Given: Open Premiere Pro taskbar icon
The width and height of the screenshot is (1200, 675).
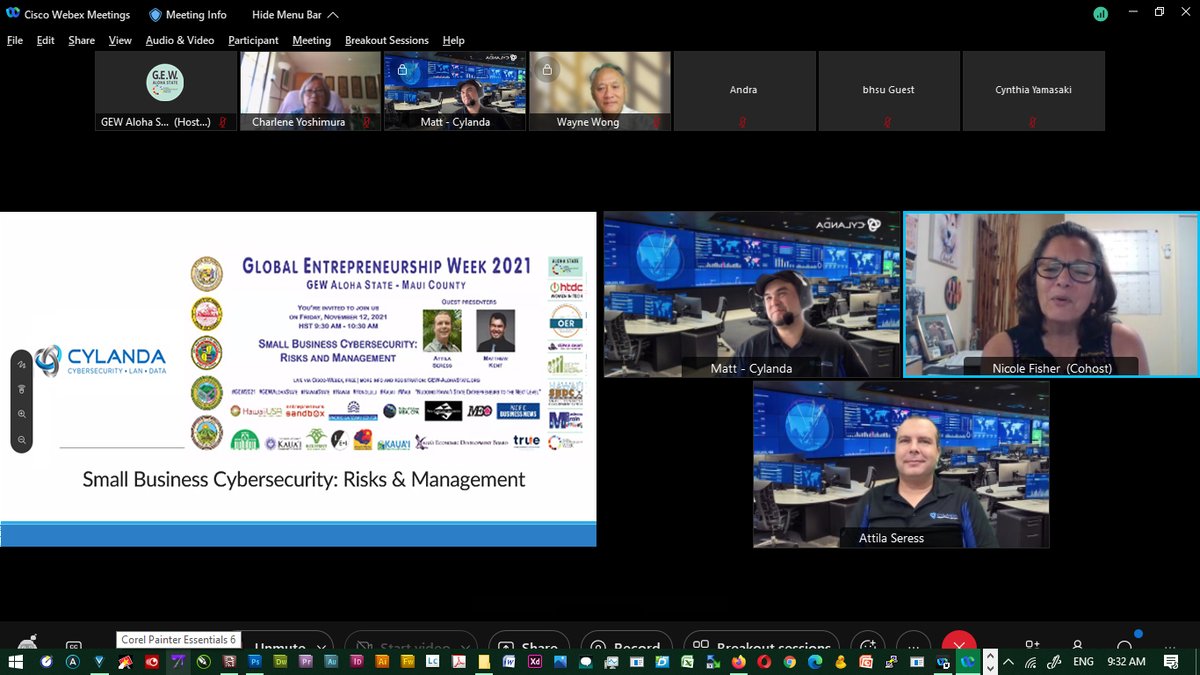Looking at the screenshot, I should tap(307, 662).
